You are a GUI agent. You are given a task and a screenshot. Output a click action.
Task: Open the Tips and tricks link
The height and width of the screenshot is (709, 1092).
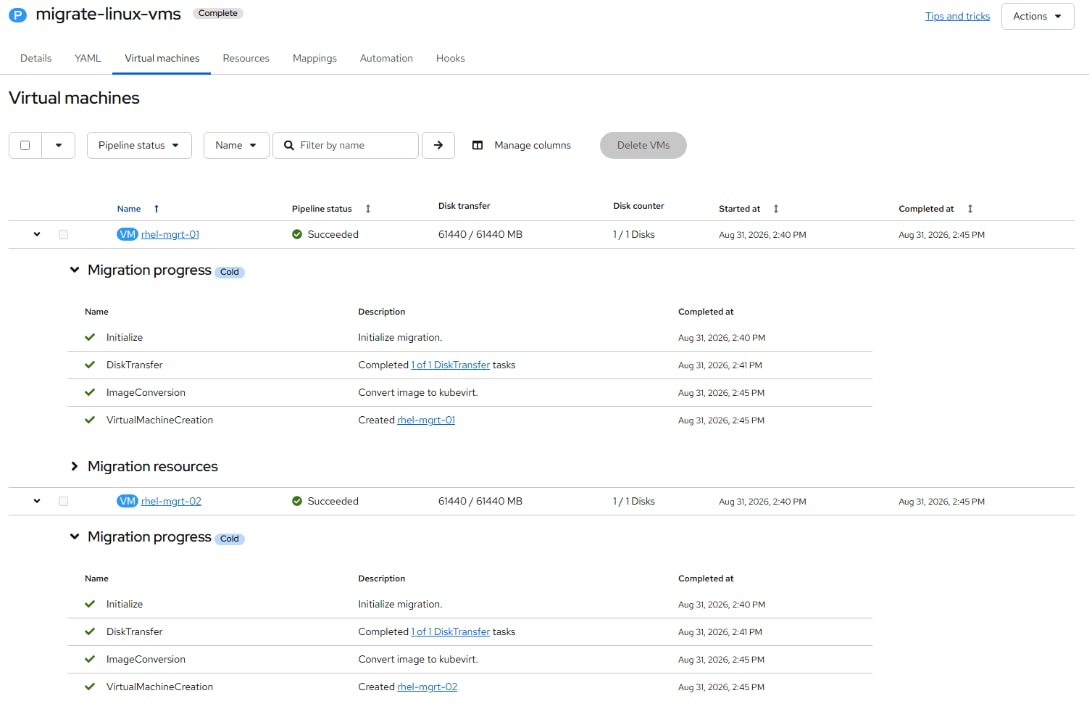[x=957, y=16]
